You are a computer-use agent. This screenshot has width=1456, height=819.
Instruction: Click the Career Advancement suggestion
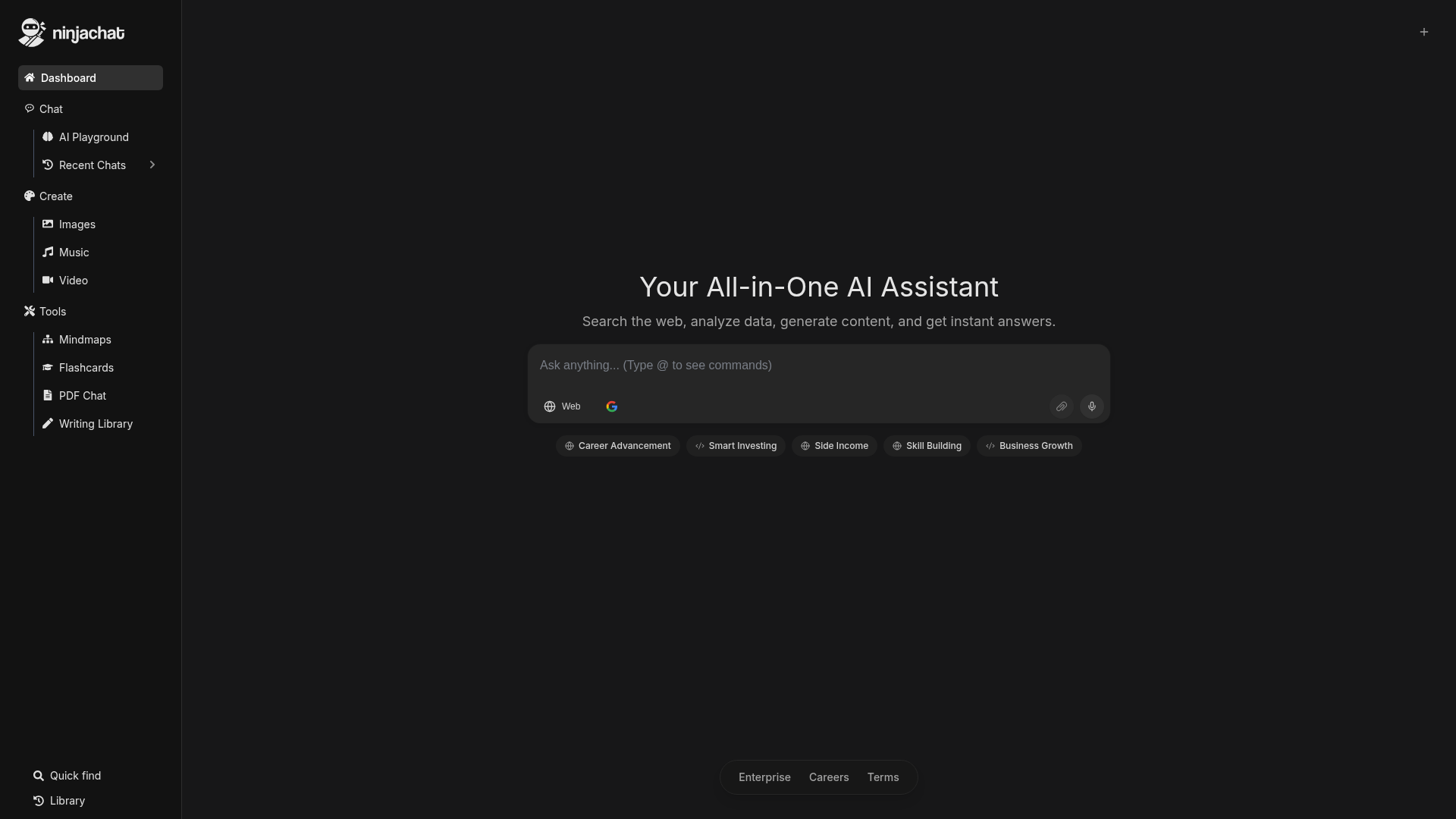tap(617, 445)
